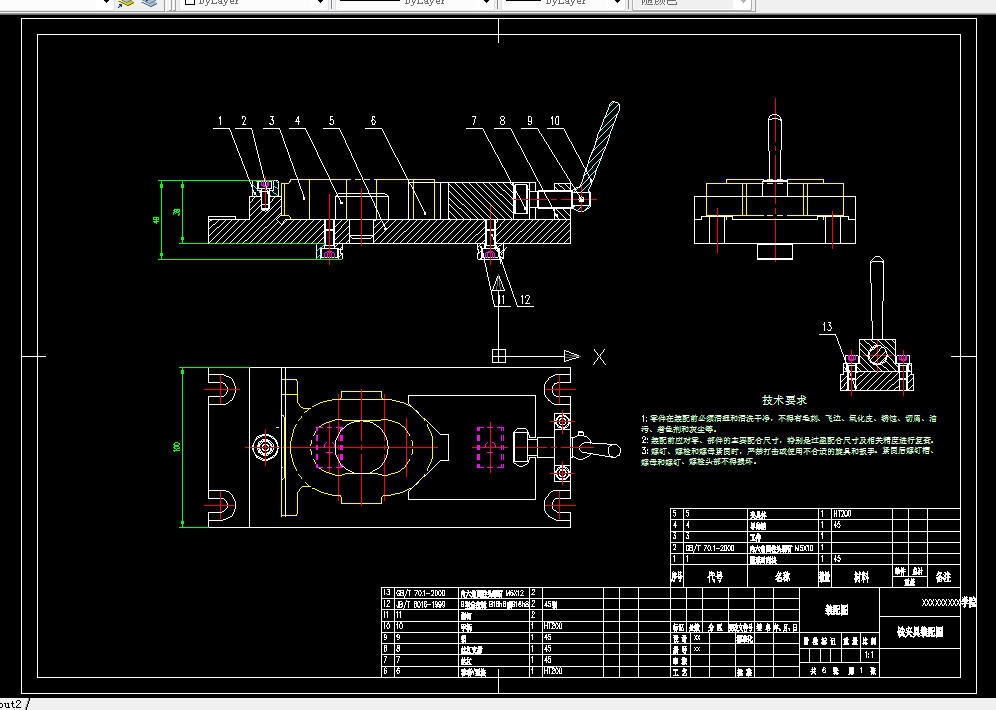Click the UCS origin square marker
This screenshot has height=710, width=996.
coord(499,356)
